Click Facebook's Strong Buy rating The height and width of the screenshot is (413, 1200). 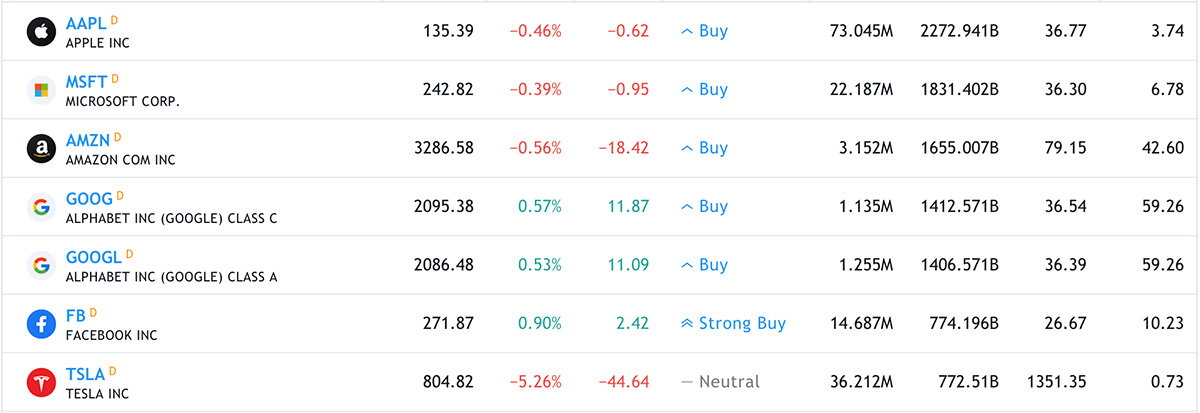coord(733,324)
